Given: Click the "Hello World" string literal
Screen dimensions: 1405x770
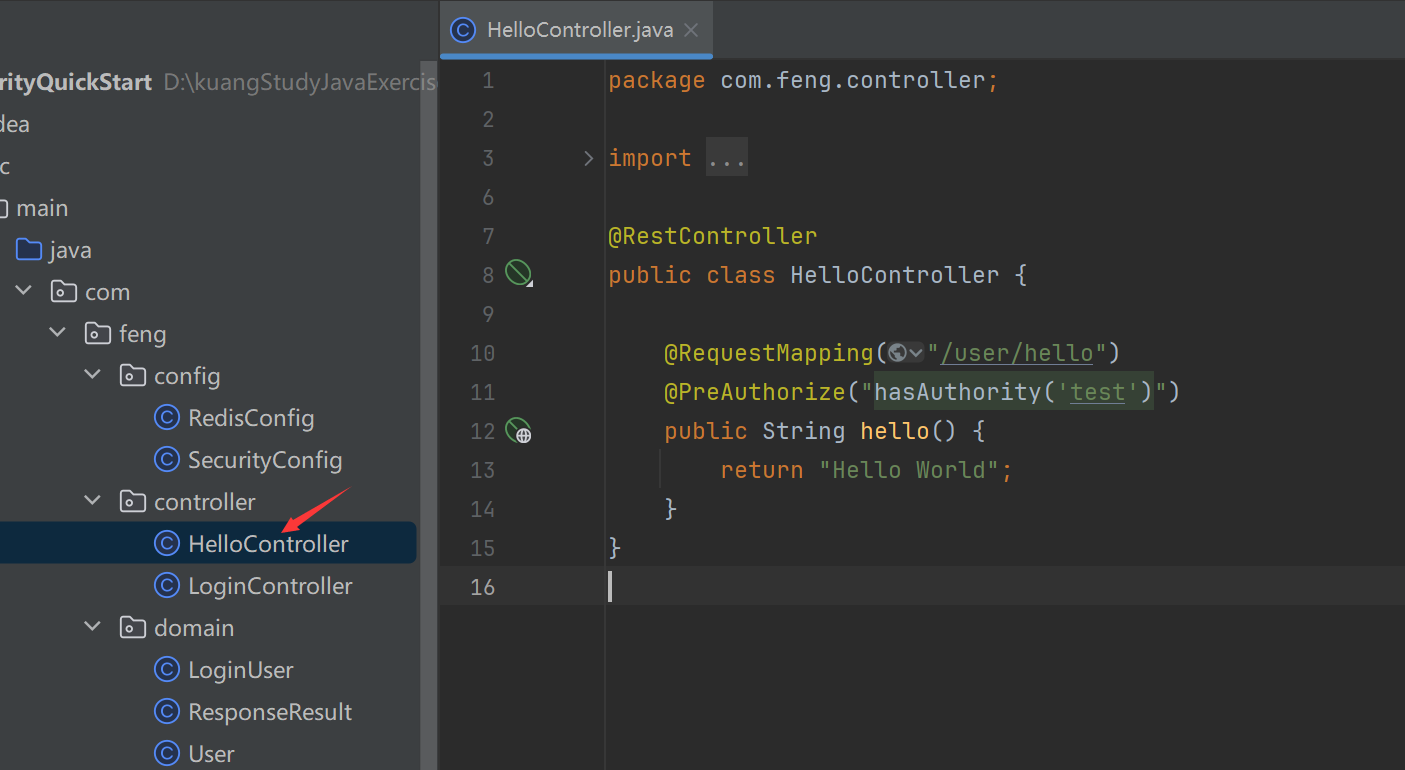Looking at the screenshot, I should click(909, 470).
